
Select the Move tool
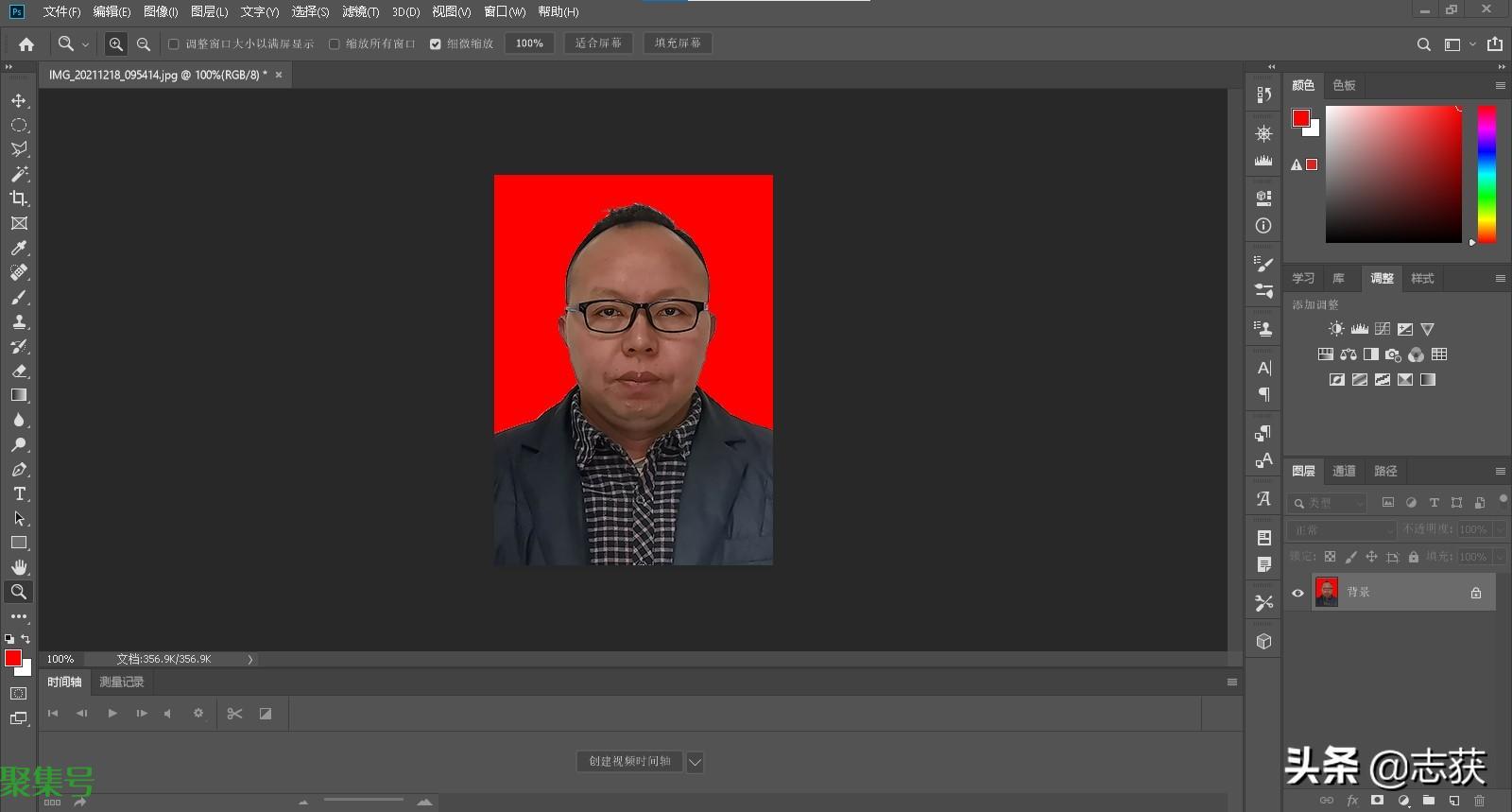click(19, 100)
